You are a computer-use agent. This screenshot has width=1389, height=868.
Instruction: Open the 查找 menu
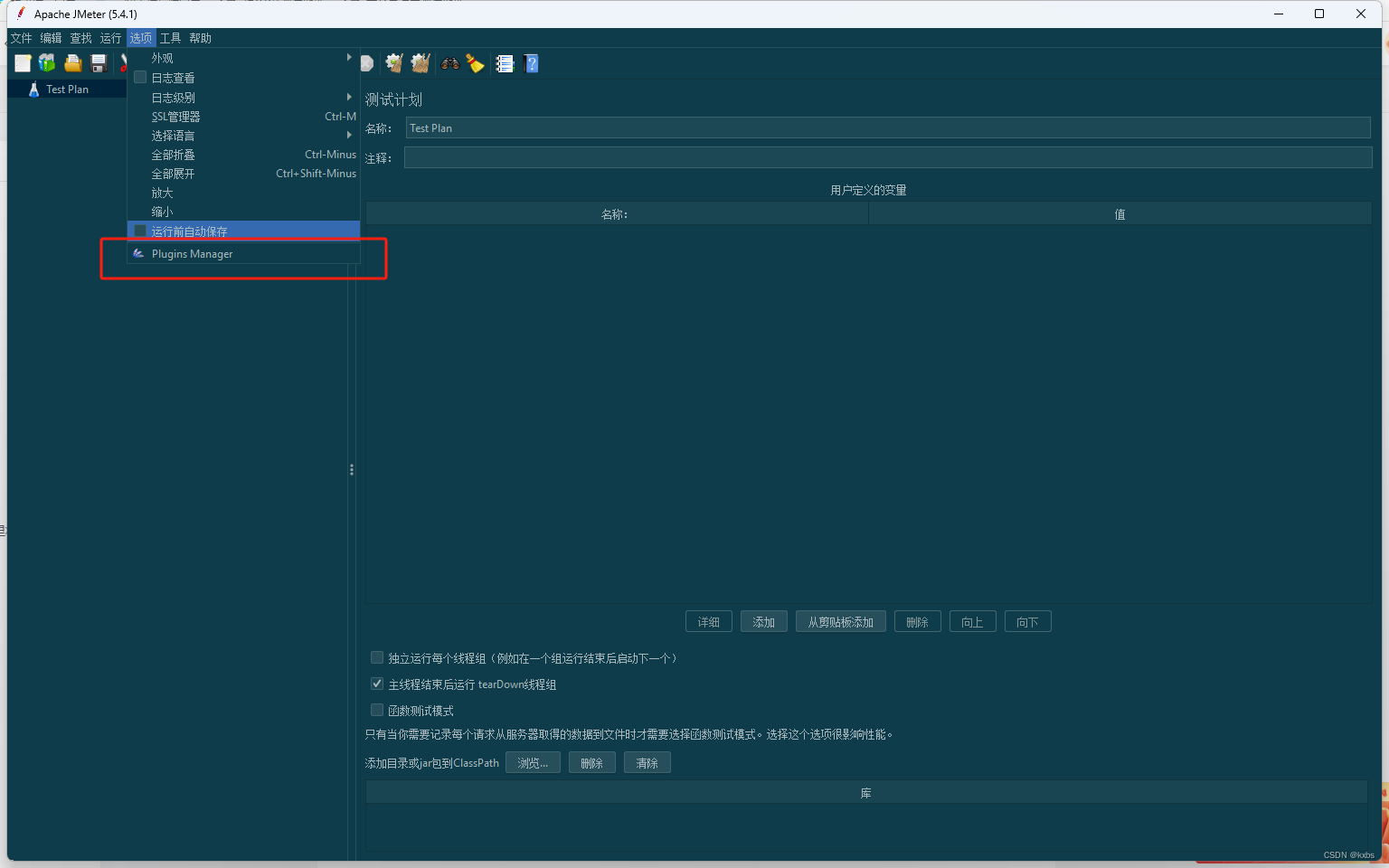click(x=81, y=38)
